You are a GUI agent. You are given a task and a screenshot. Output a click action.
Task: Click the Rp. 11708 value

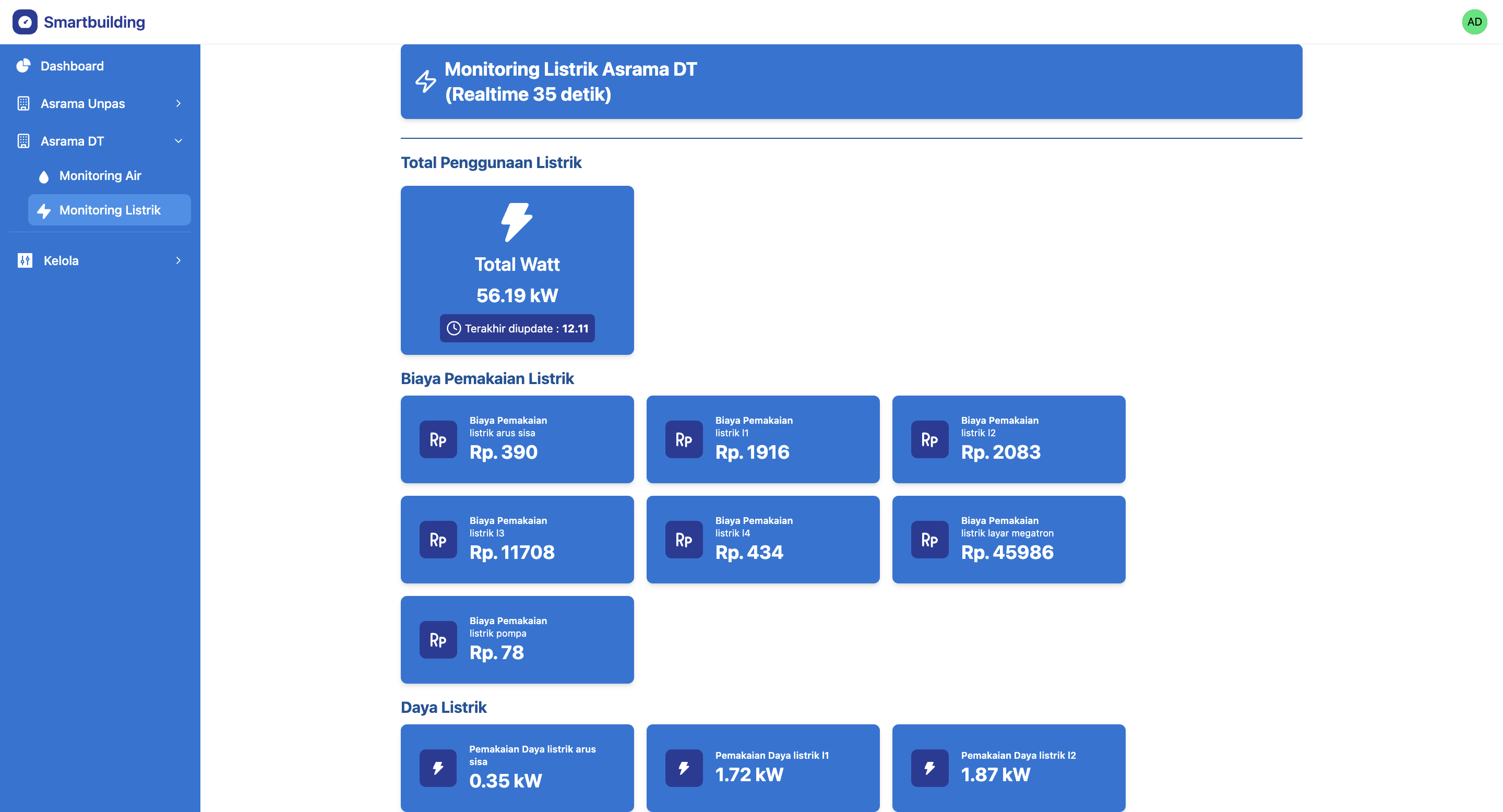(x=511, y=553)
